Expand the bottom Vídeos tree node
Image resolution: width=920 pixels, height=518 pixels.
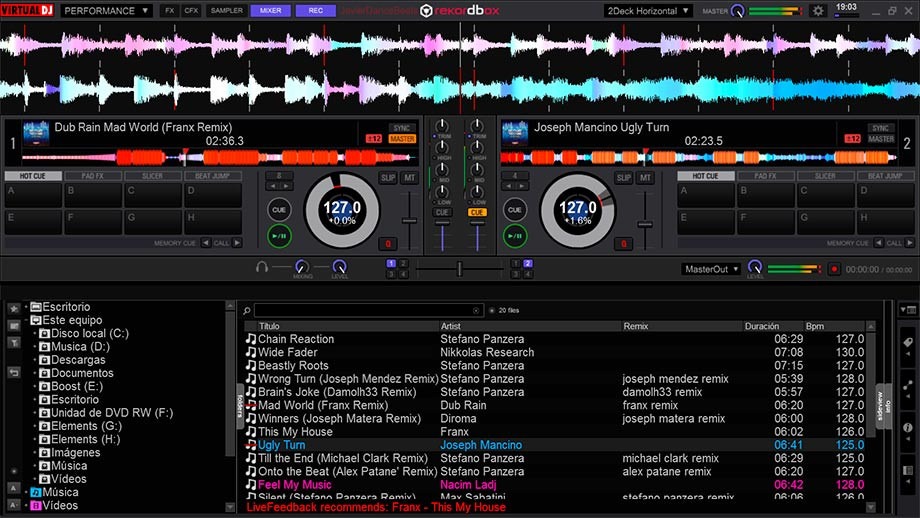[x=26, y=506]
